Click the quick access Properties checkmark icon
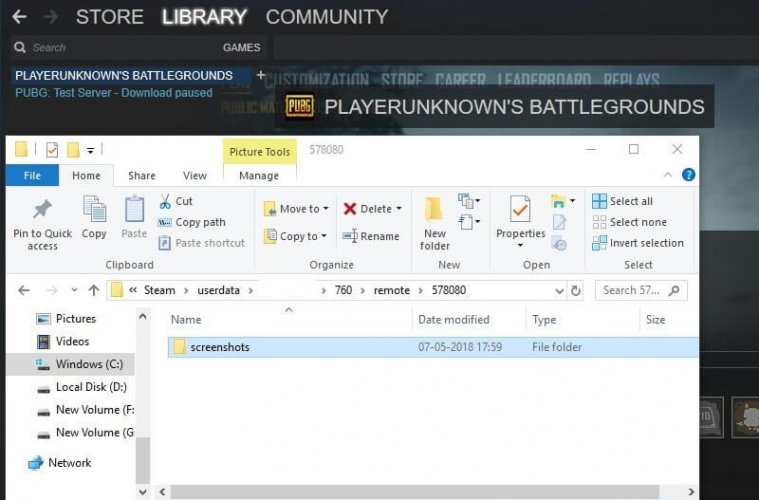The height and width of the screenshot is (500, 759). (52, 150)
